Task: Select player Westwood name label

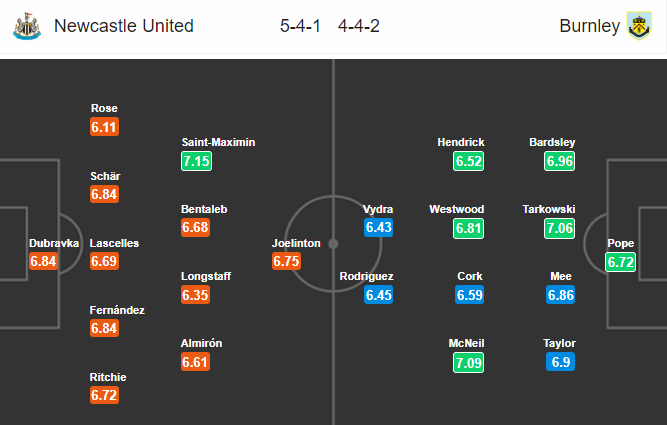Action: (x=456, y=209)
